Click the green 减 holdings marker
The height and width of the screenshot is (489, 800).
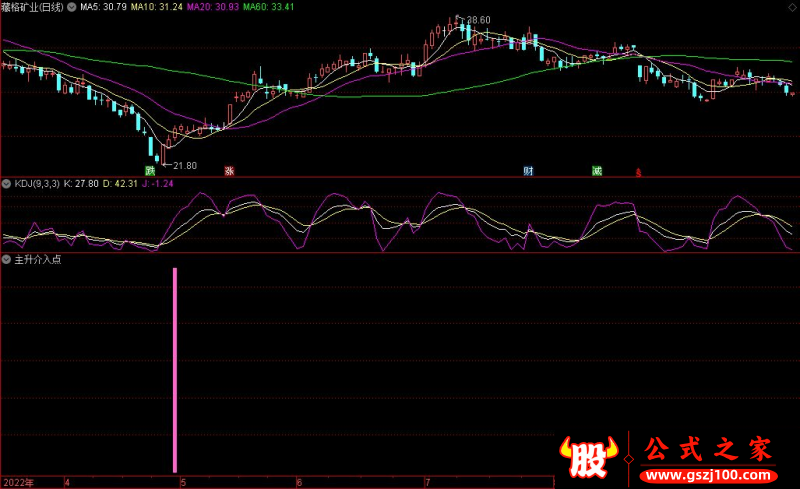(x=597, y=171)
